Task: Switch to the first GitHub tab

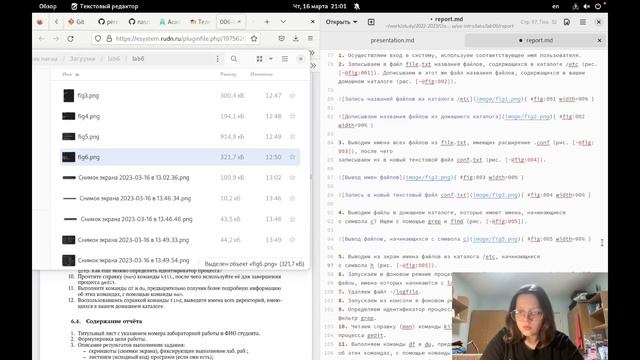Action: 108,22
